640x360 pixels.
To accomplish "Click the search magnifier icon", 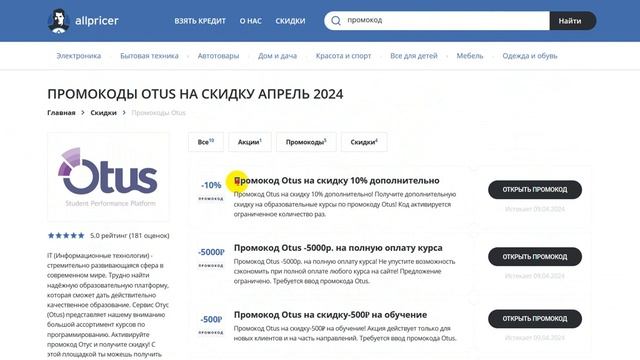I will point(336,20).
